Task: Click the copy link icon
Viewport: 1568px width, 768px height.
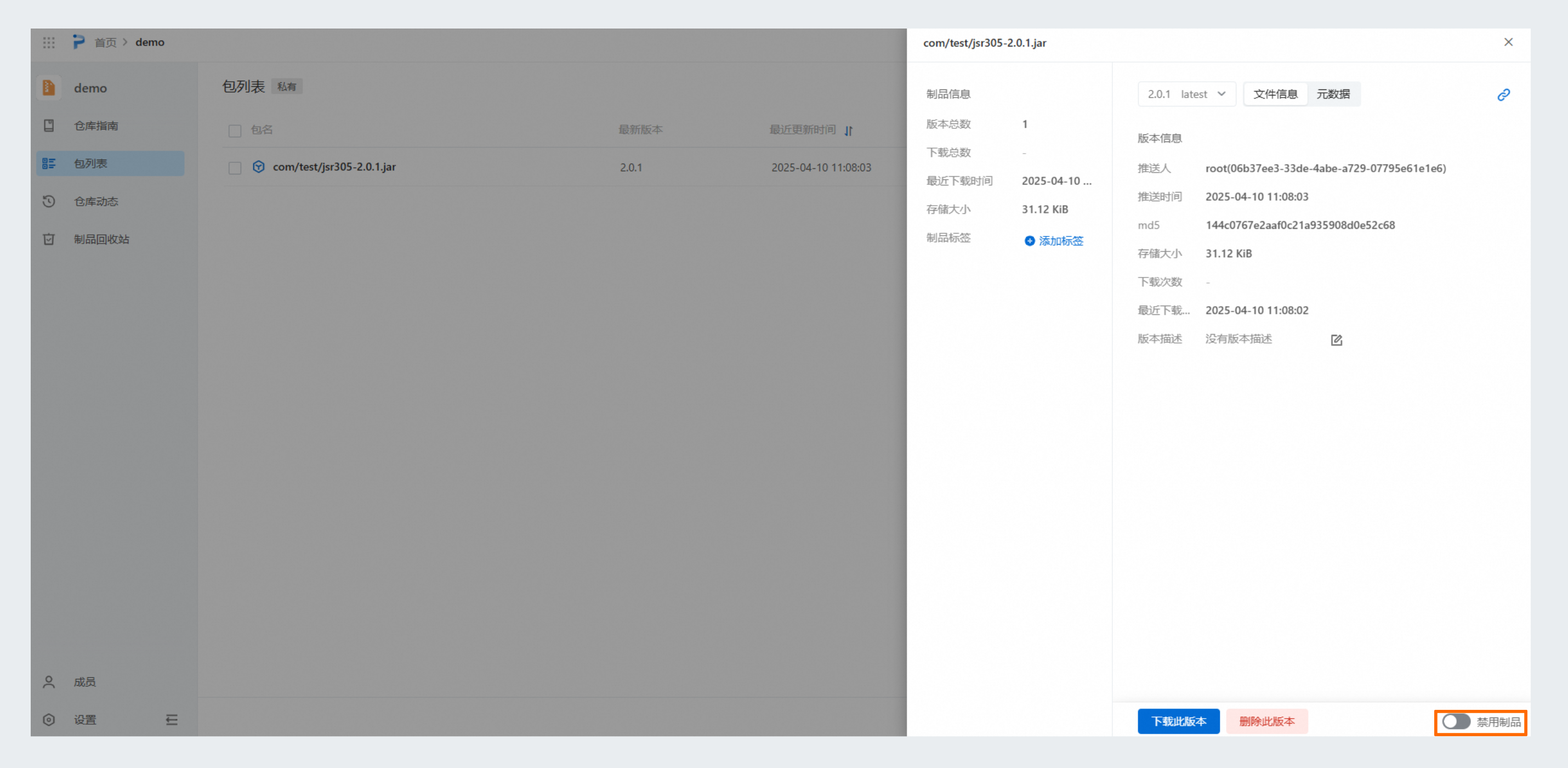Action: click(x=1503, y=95)
